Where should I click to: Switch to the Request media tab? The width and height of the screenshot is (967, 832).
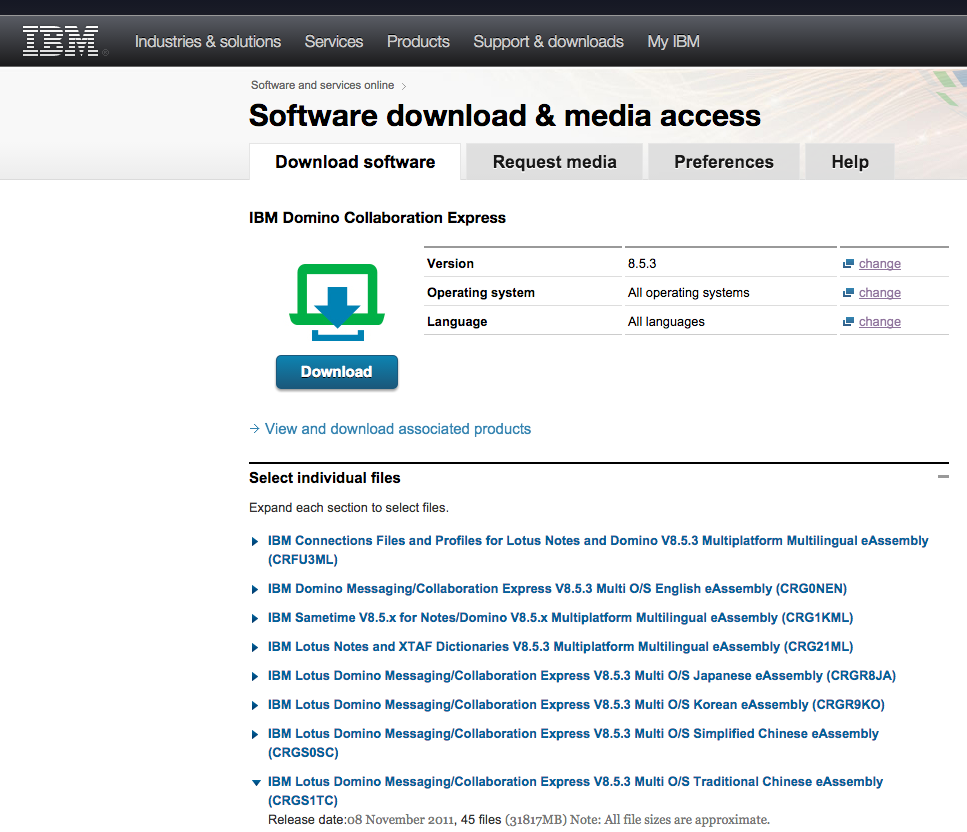(554, 162)
